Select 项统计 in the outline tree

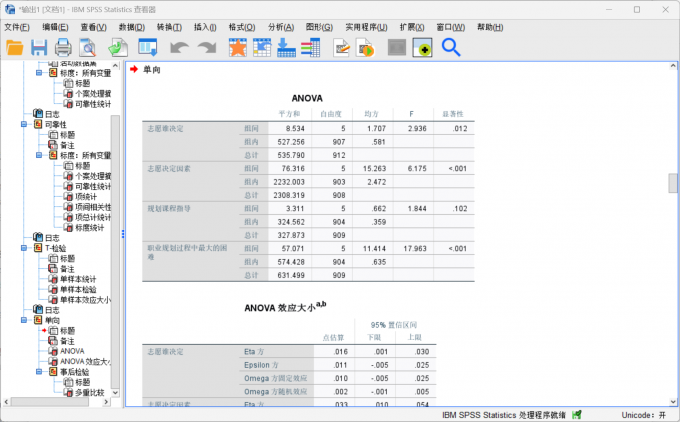coord(86,197)
